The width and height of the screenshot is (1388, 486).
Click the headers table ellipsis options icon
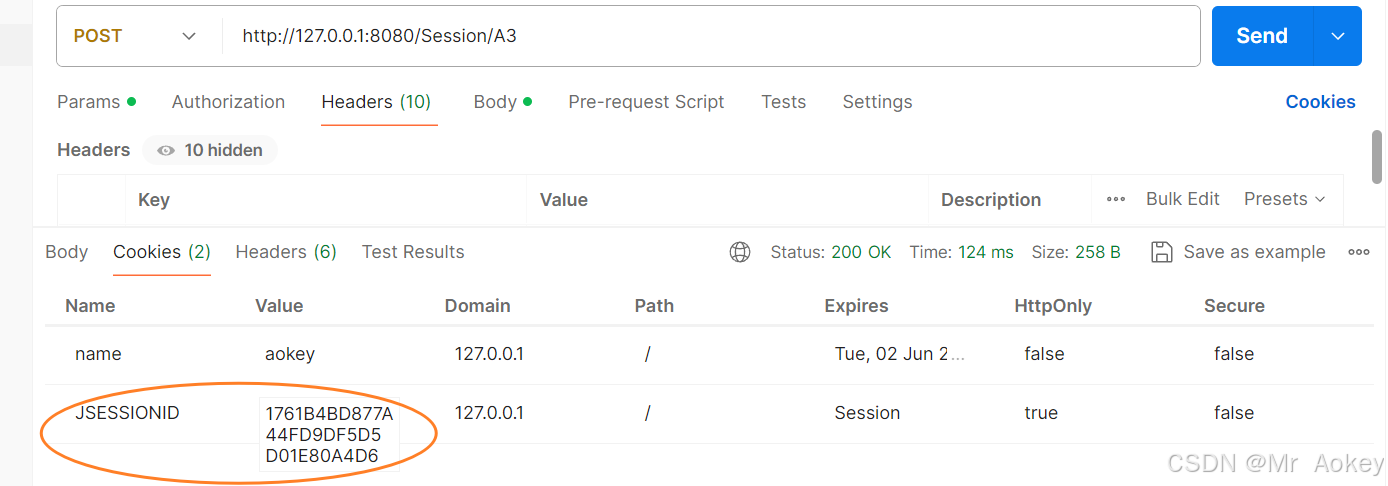pyautogui.click(x=1116, y=199)
